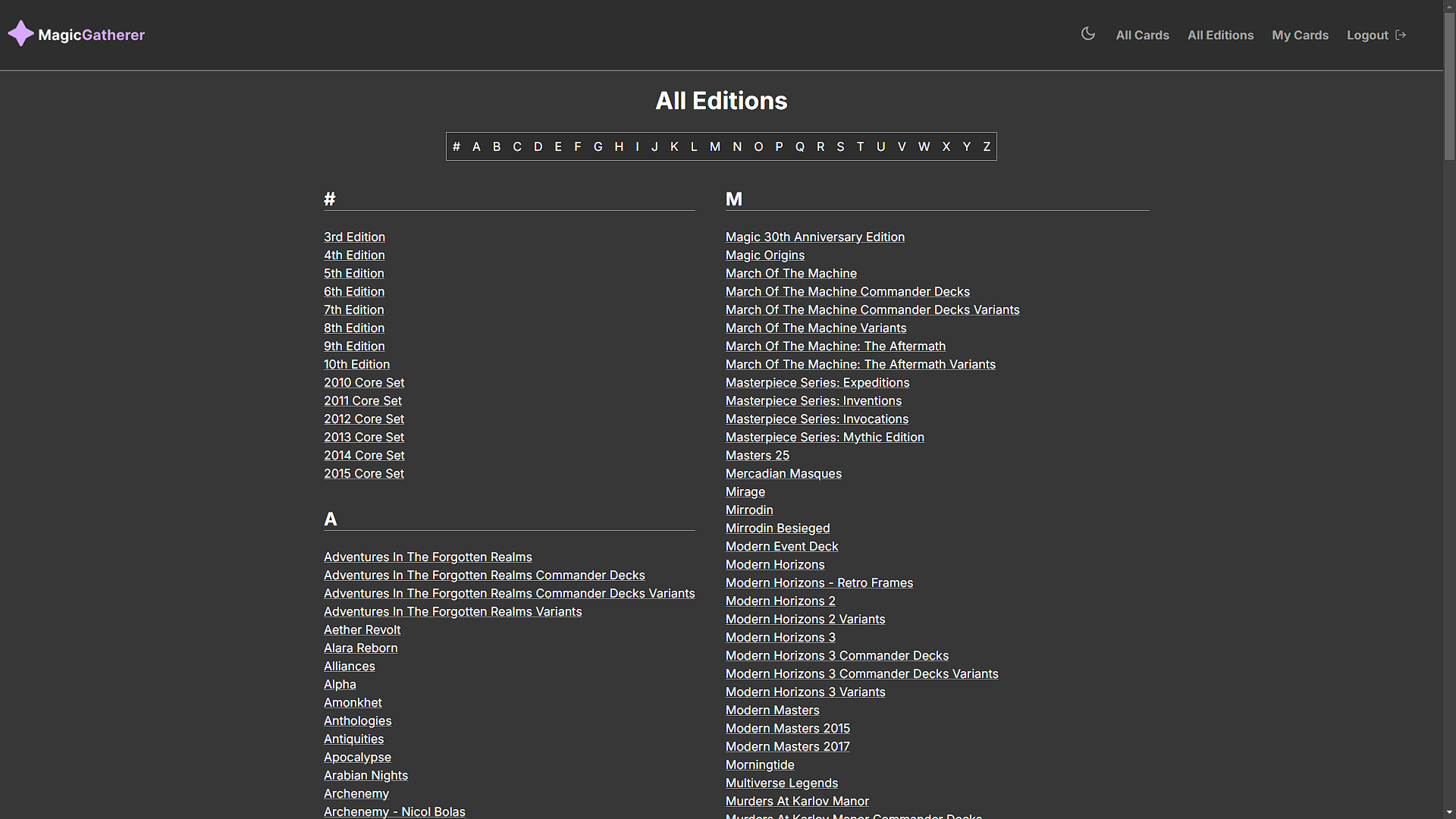The image size is (1456, 819).
Task: Open the Modern Masters 2017 edition
Action: (788, 747)
